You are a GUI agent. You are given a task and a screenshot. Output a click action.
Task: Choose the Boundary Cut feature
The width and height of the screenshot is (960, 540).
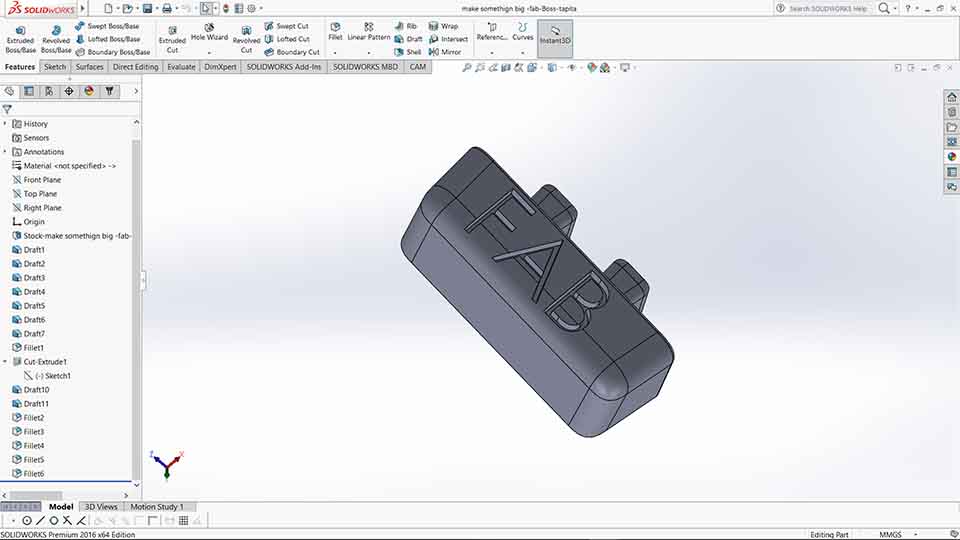point(292,52)
